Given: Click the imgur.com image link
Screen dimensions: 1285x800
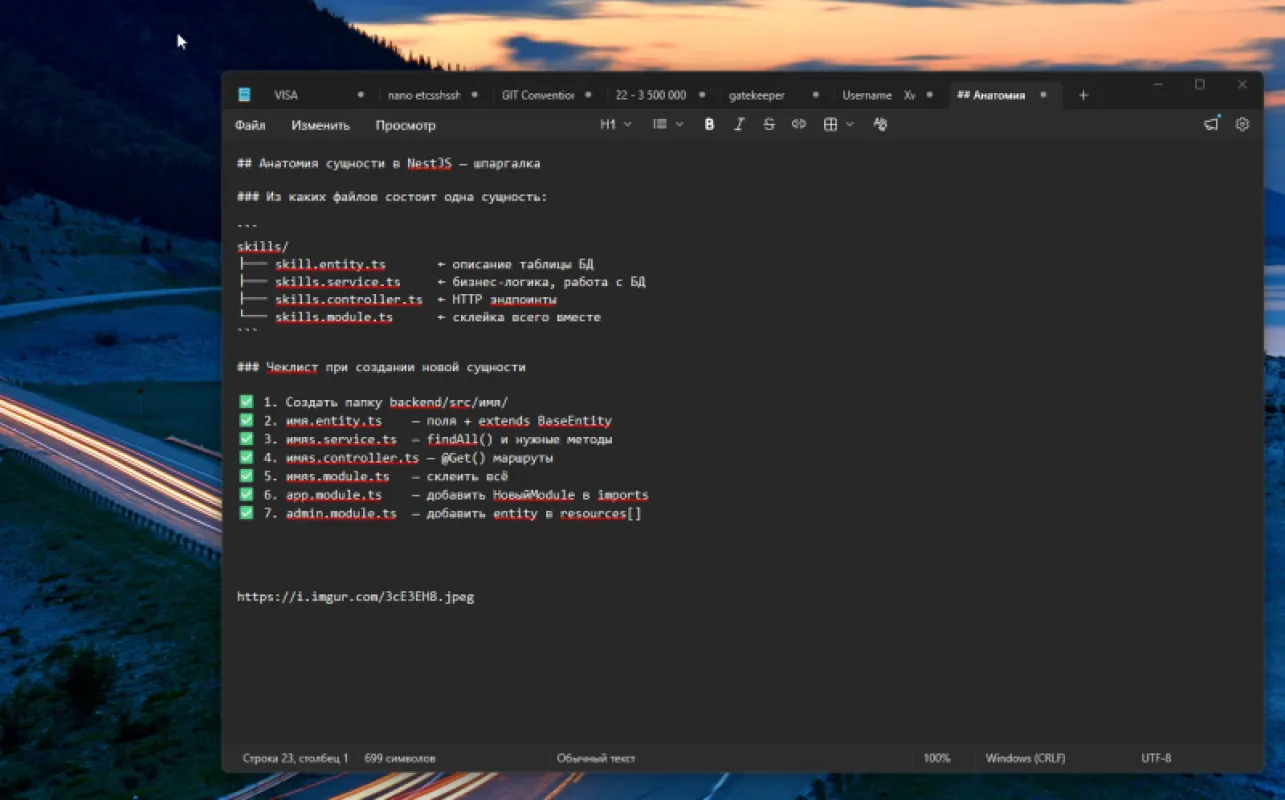Looking at the screenshot, I should [355, 597].
